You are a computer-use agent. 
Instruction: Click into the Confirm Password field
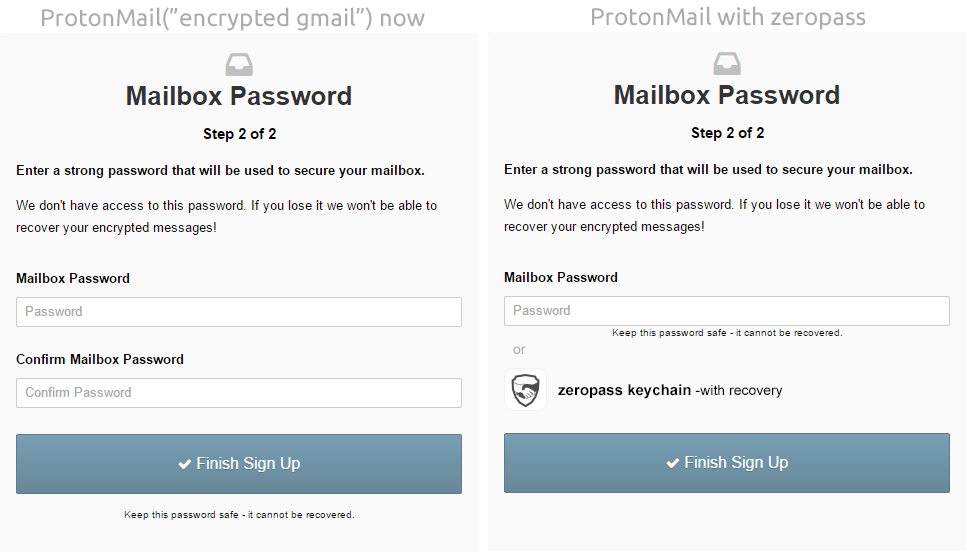click(x=239, y=393)
